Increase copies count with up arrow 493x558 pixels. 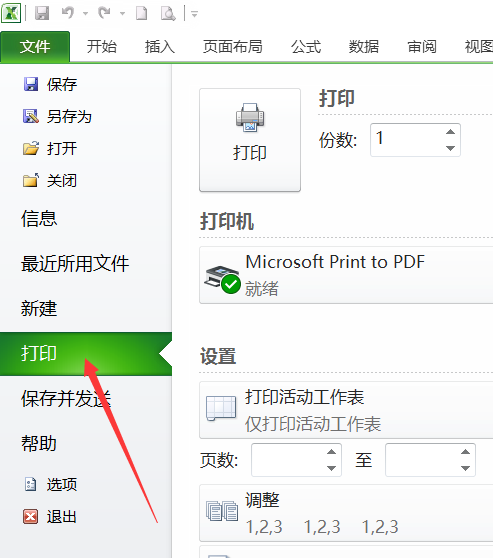click(x=451, y=132)
